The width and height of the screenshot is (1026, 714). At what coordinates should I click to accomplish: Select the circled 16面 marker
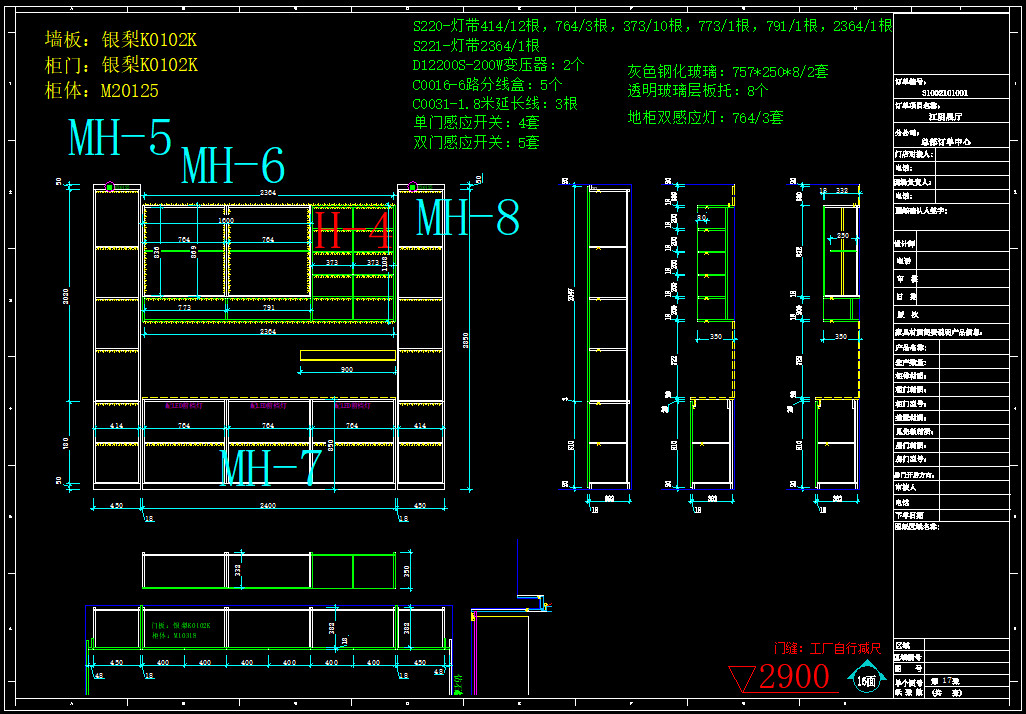(x=867, y=681)
